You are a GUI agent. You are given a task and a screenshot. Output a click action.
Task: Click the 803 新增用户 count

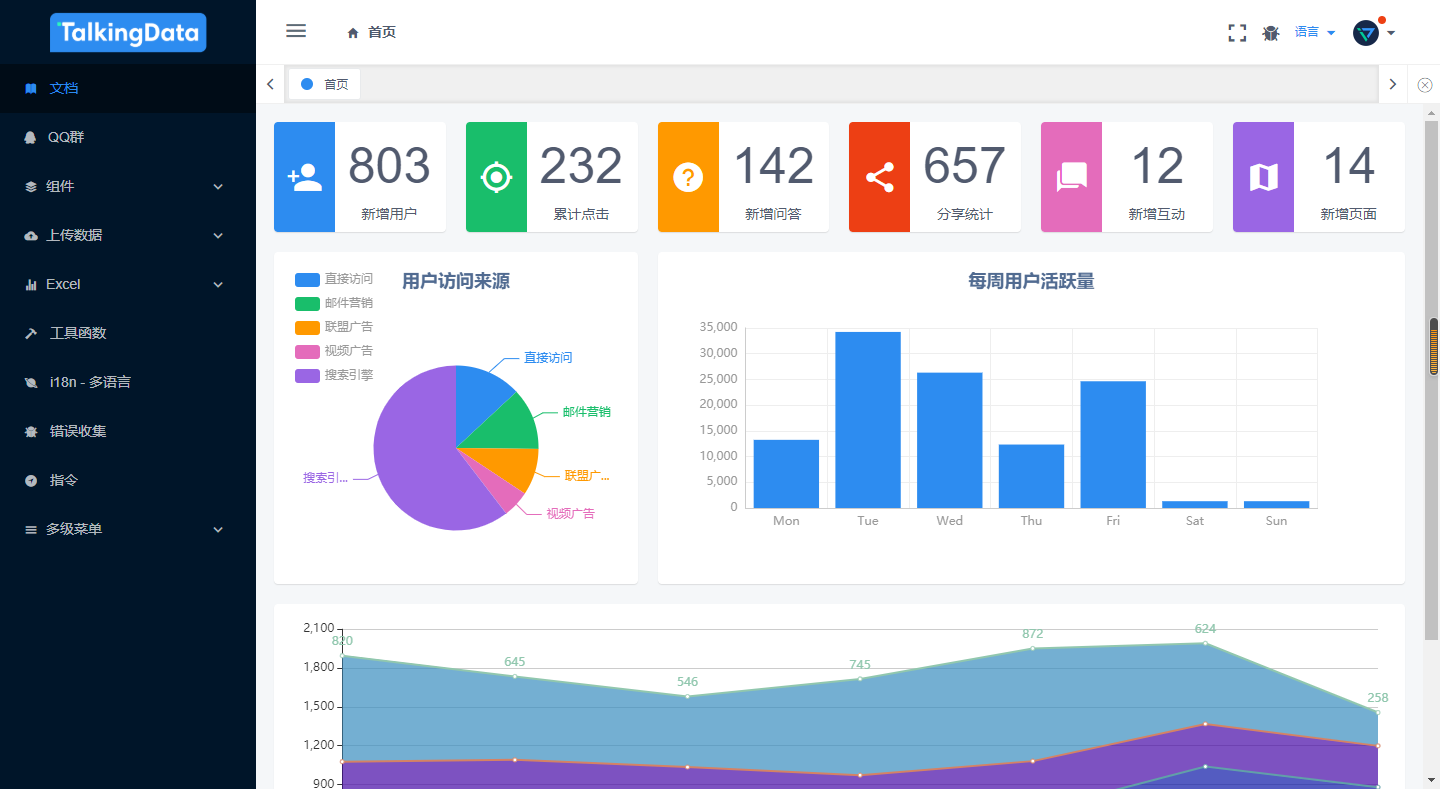tap(389, 166)
